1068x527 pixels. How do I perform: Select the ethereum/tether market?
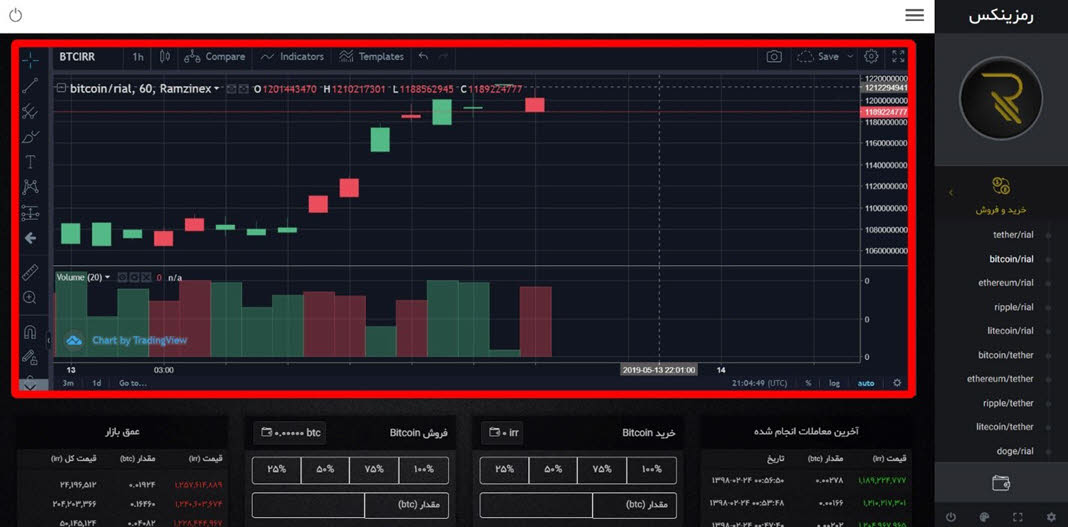[1001, 379]
